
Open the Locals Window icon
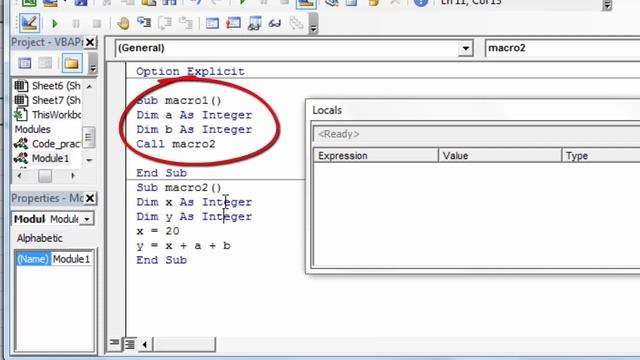coord(212,23)
